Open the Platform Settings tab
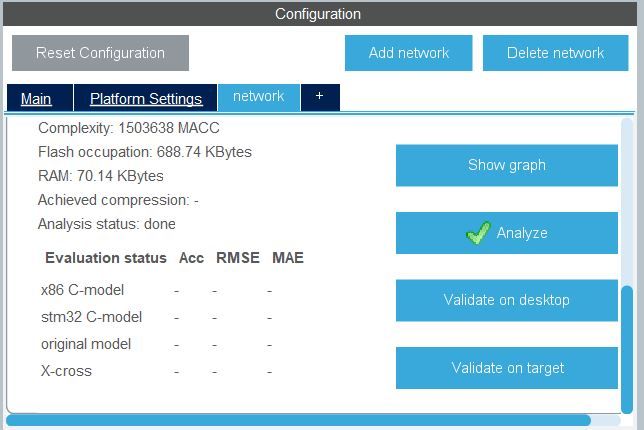 [146, 99]
